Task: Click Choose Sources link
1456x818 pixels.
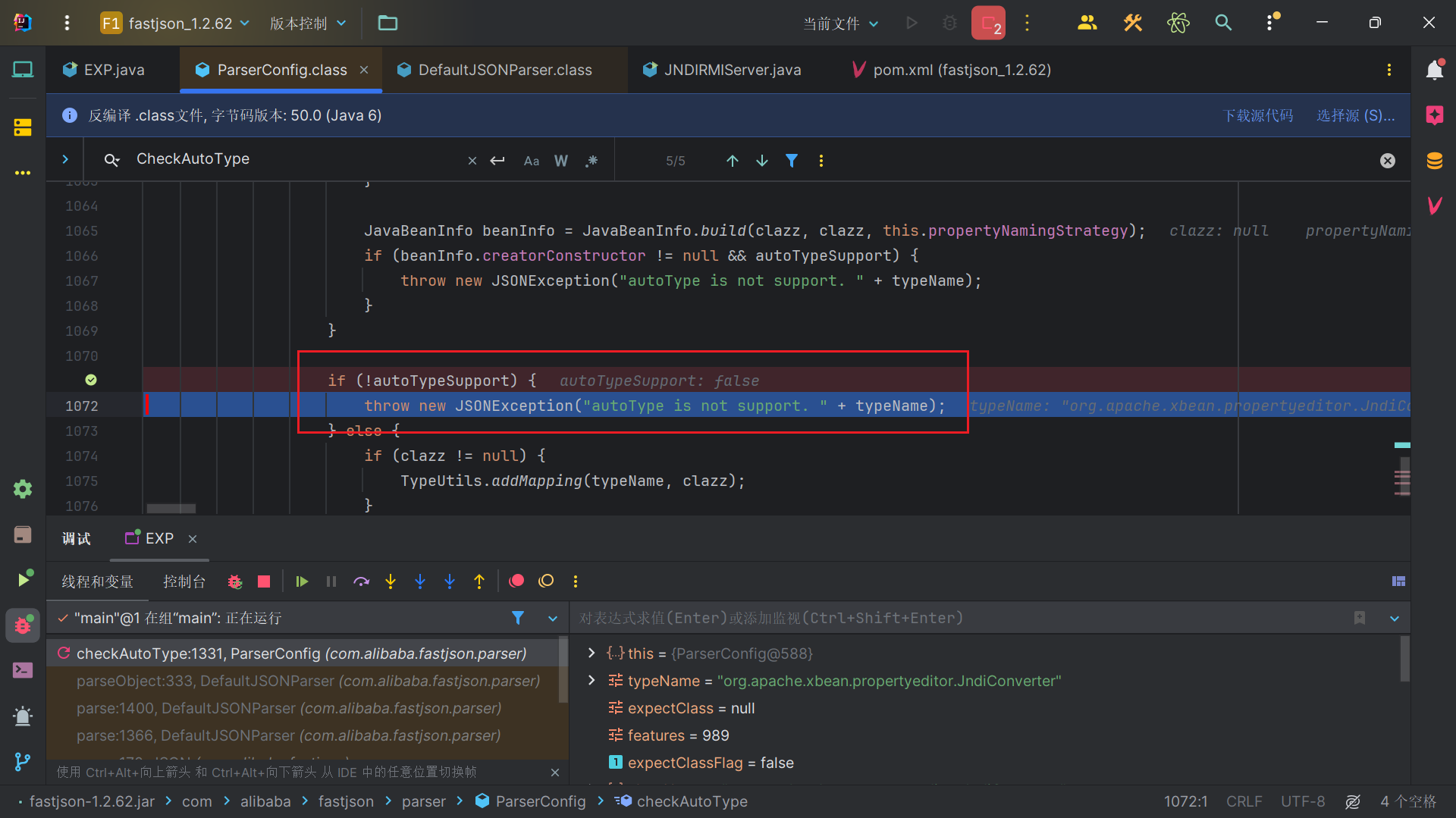Action: pyautogui.click(x=1355, y=115)
